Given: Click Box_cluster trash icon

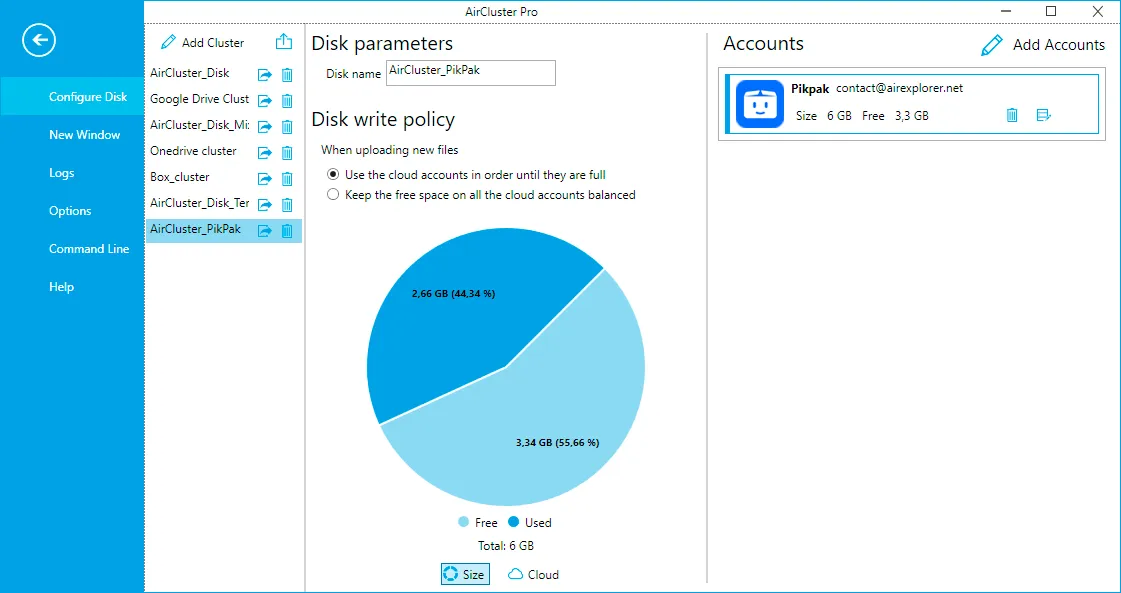Looking at the screenshot, I should pos(287,178).
